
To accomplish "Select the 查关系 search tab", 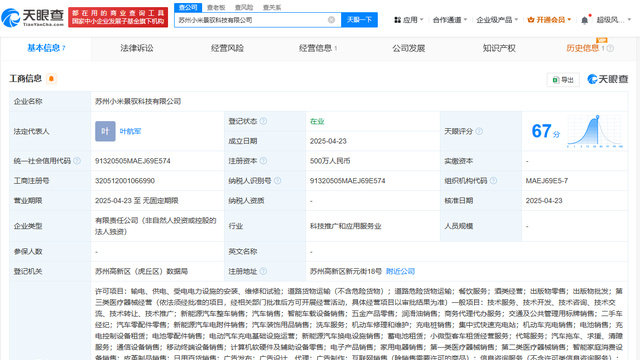I will 272,7.
